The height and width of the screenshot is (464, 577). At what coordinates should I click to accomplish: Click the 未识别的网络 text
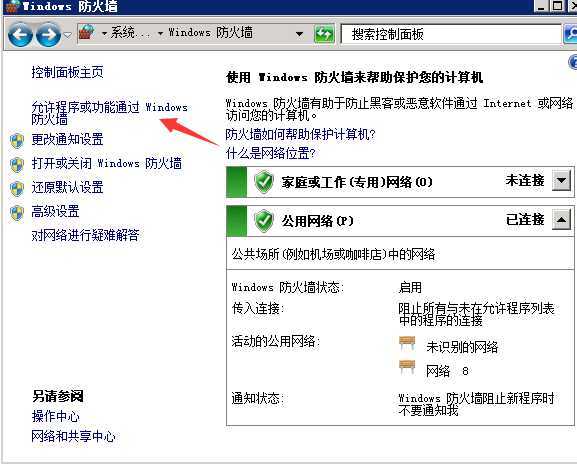click(462, 347)
